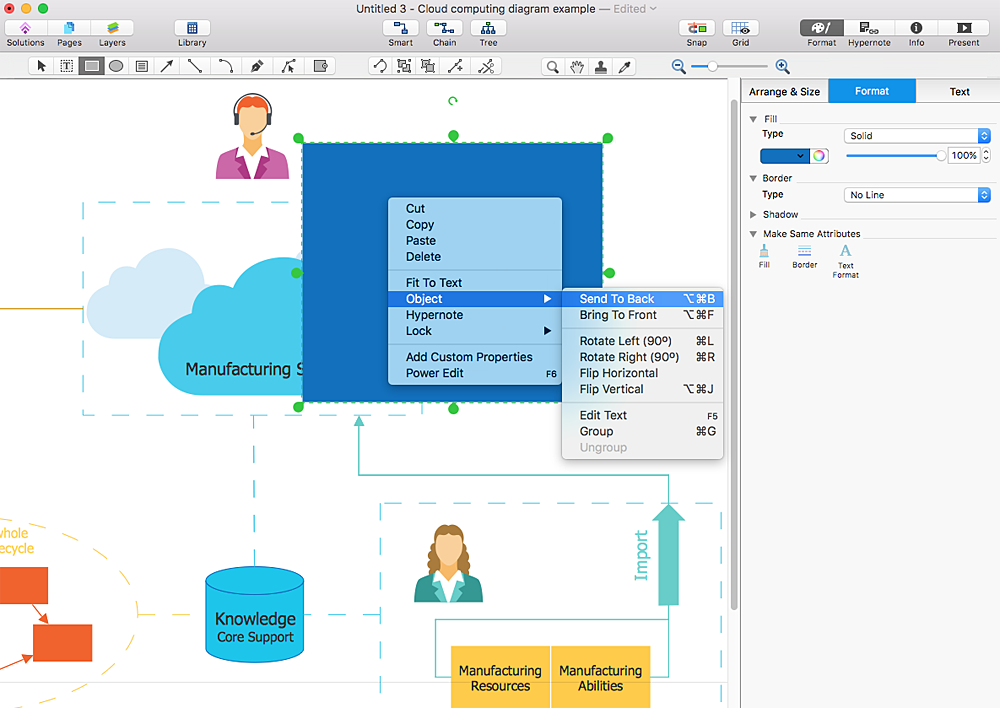Switch to the Arrange & Size tab
Screen dimensions: 1000x708
point(784,91)
